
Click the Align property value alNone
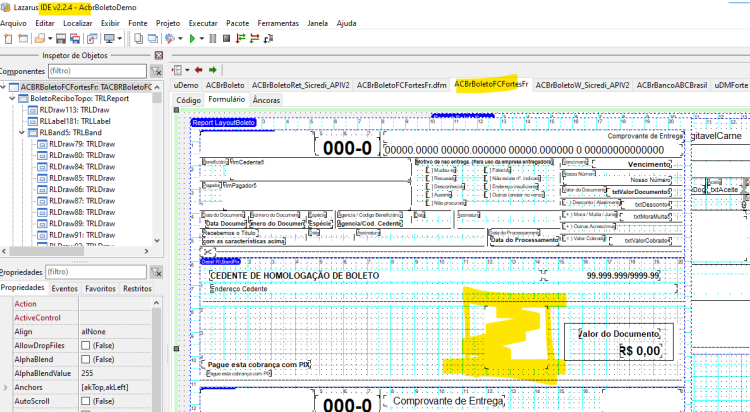tap(94, 332)
